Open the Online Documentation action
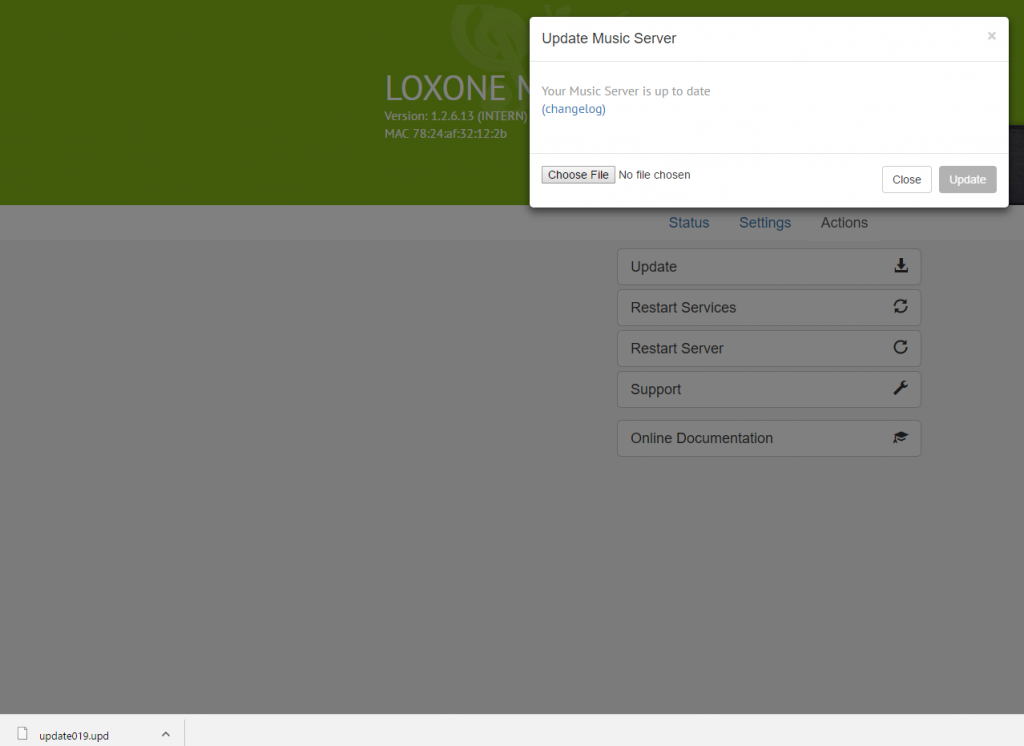The image size is (1024, 746). tap(768, 438)
